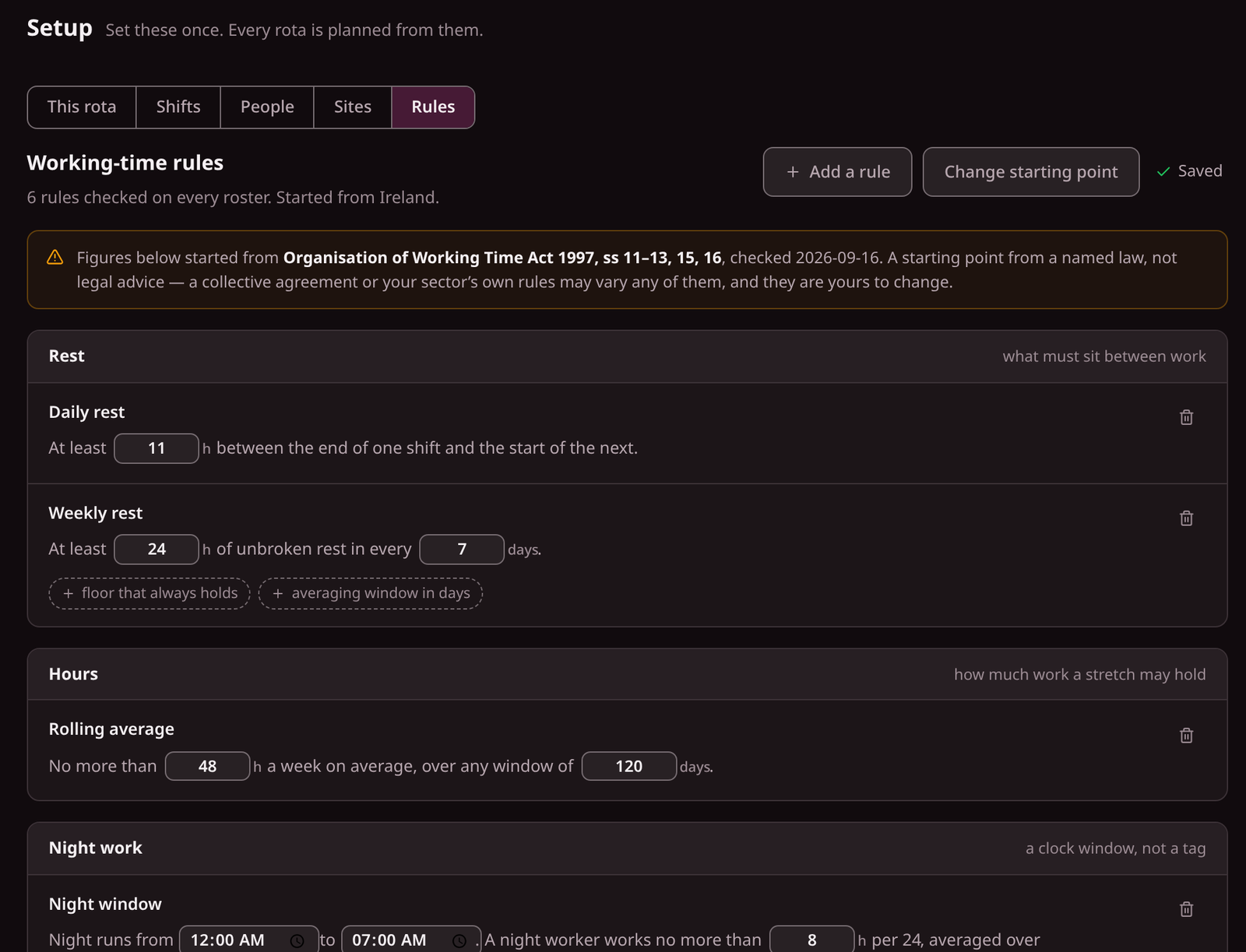Screen dimensions: 1246x952
Task: Click '6 rules checked on every roster' text
Action: 149,198
